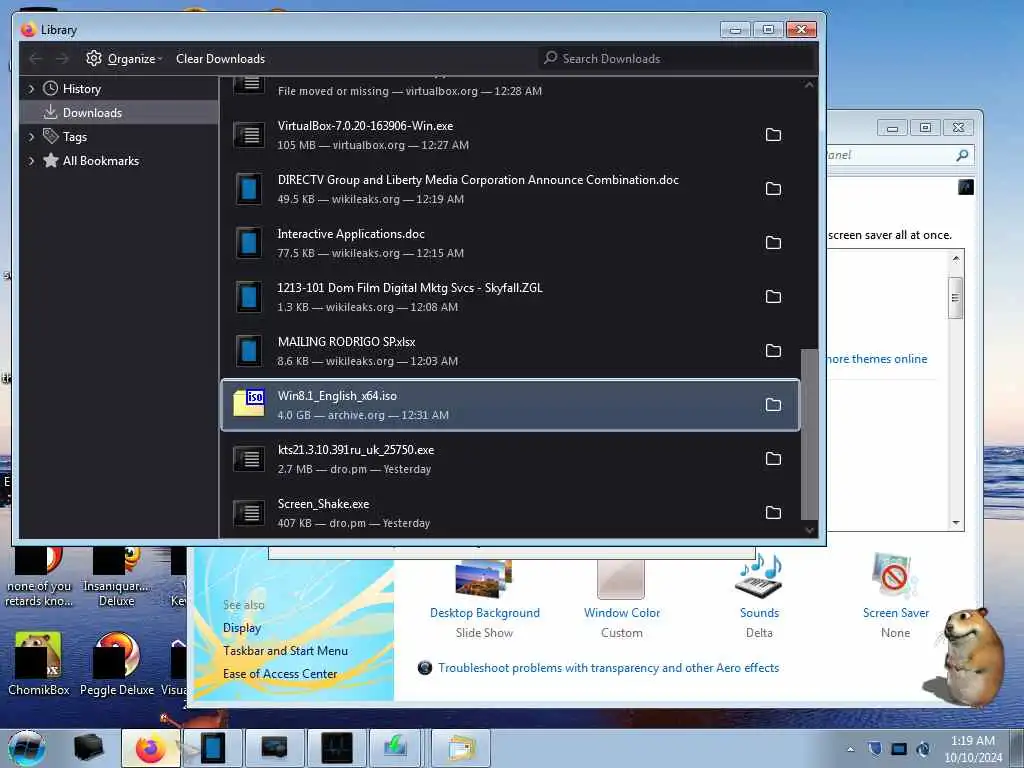Show kts21.3.10.391ru_uk_25750.exe in folder

(773, 458)
